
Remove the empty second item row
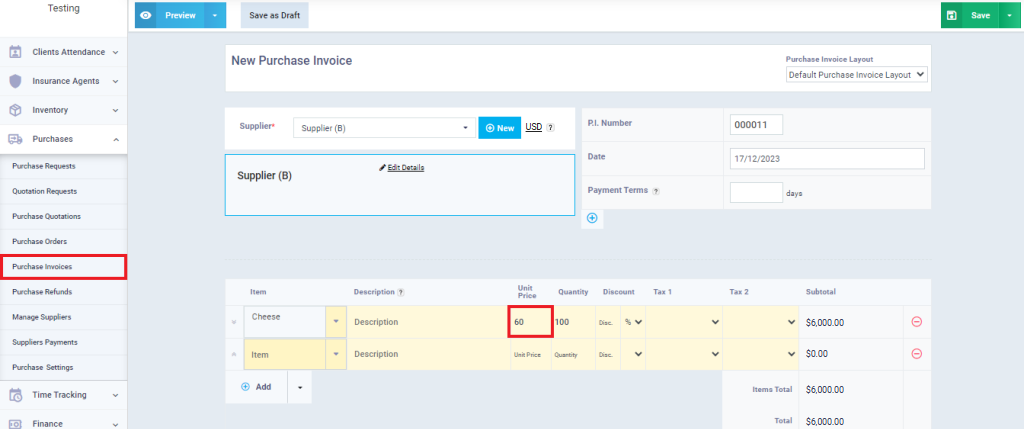click(x=916, y=354)
